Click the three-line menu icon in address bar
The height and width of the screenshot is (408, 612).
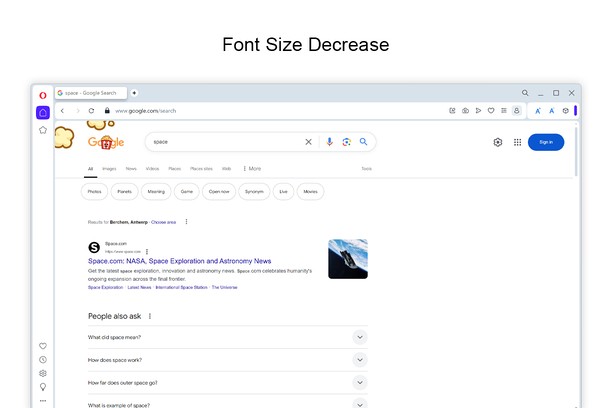[x=504, y=111]
